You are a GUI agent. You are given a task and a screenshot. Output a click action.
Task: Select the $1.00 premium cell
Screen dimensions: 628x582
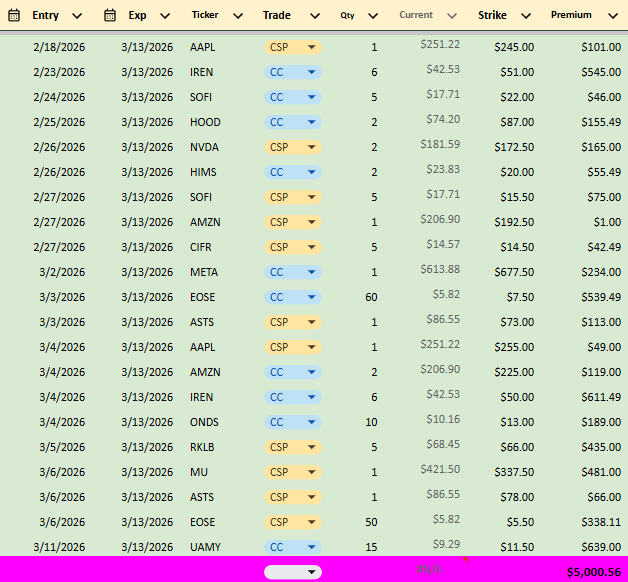tap(607, 222)
